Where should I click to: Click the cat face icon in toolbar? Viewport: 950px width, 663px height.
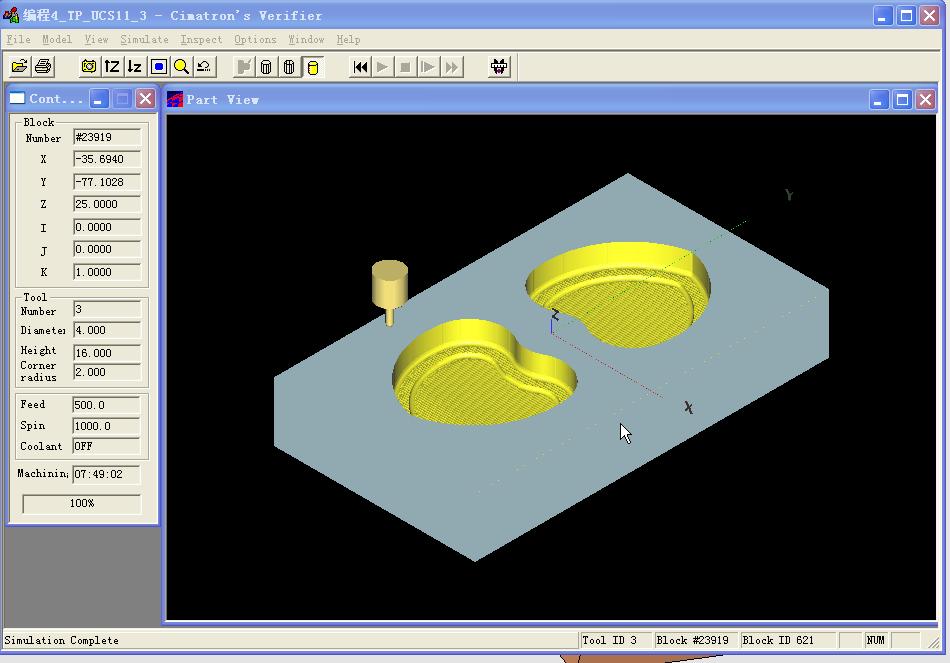pyautogui.click(x=499, y=67)
